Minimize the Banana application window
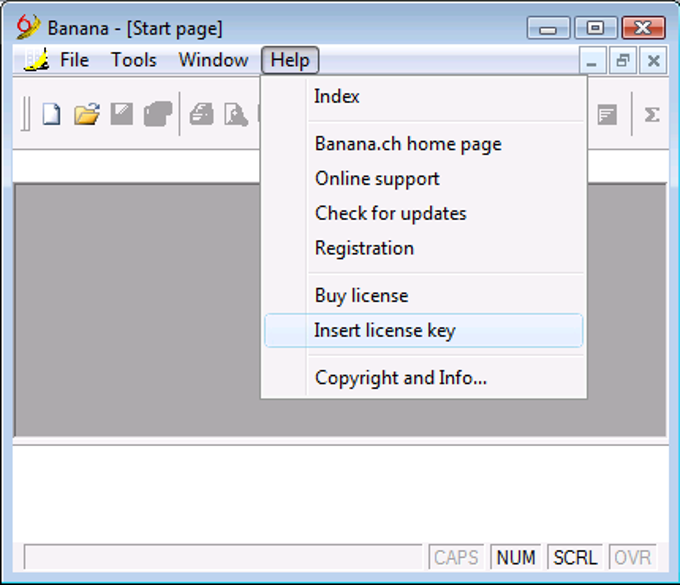This screenshot has width=680, height=585. tap(548, 28)
